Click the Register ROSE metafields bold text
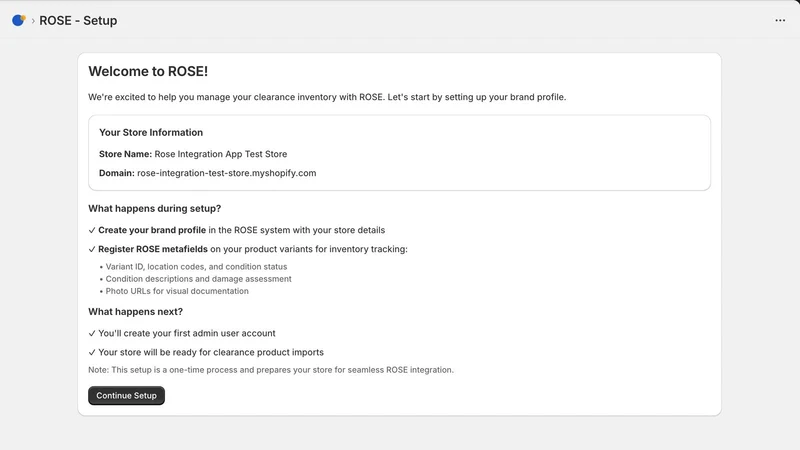The width and height of the screenshot is (800, 450). [153, 249]
